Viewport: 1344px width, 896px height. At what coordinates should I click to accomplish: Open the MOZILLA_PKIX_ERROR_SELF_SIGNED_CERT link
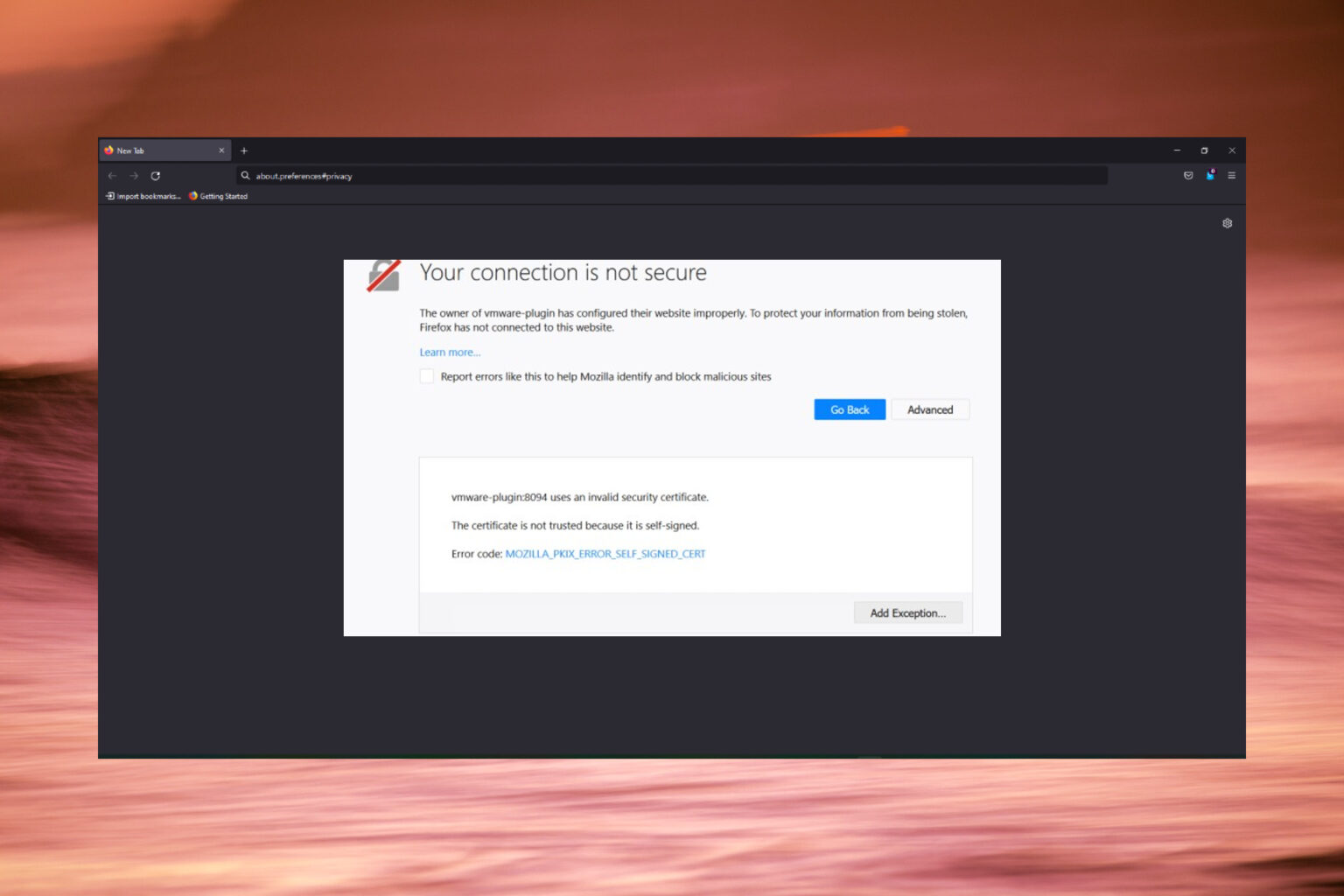coord(605,553)
